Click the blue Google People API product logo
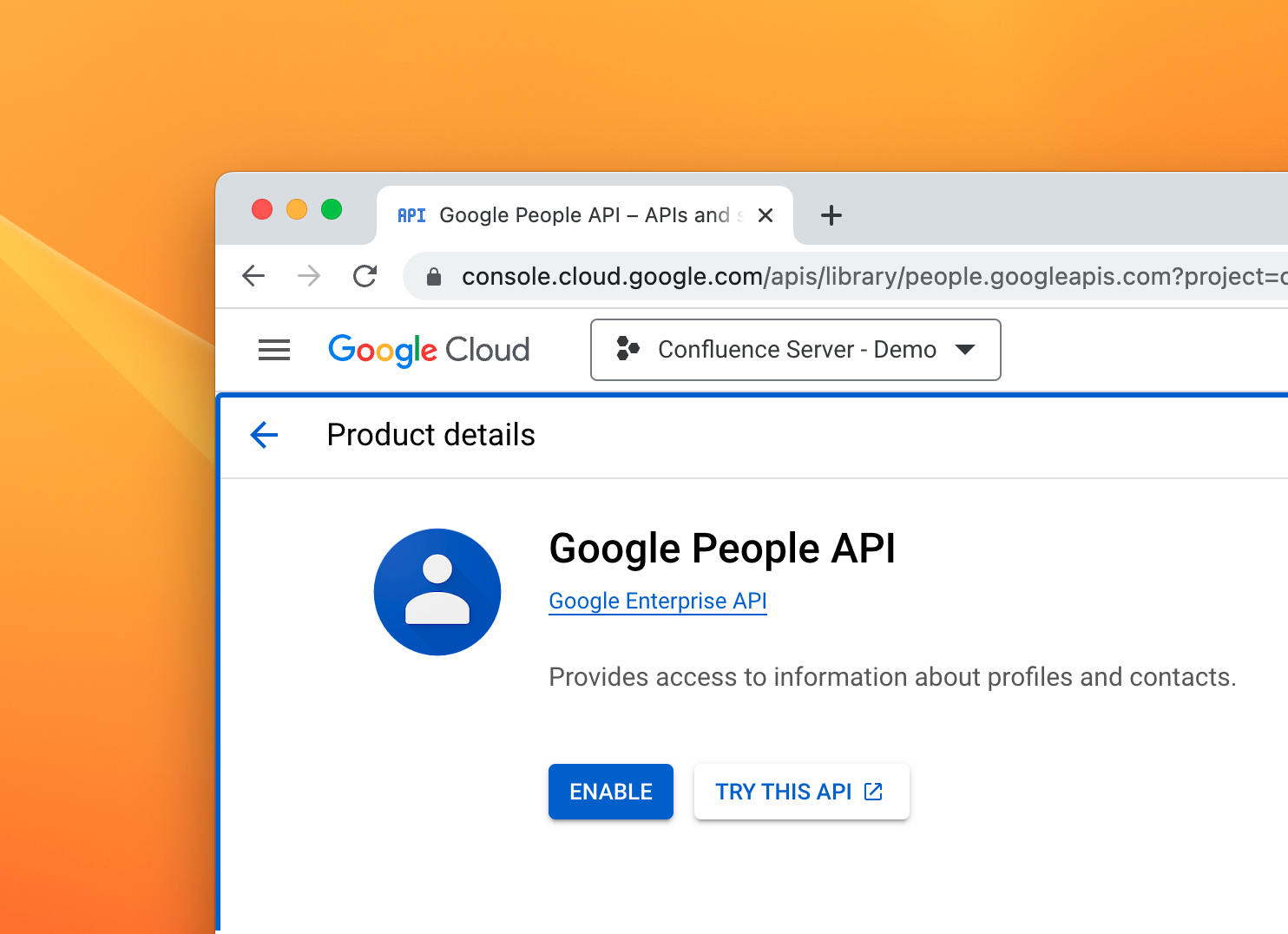Screen dimensions: 1288x934 coord(437,592)
